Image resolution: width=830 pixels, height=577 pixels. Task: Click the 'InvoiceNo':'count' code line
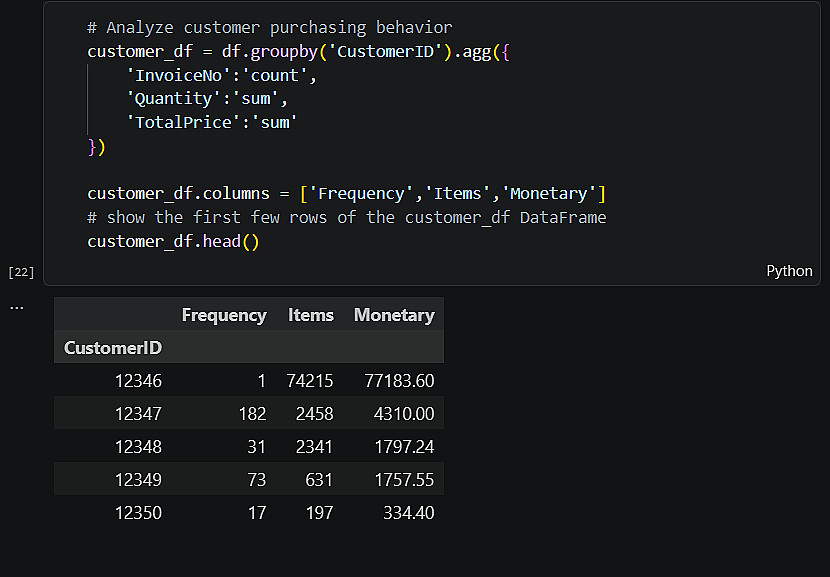(221, 75)
